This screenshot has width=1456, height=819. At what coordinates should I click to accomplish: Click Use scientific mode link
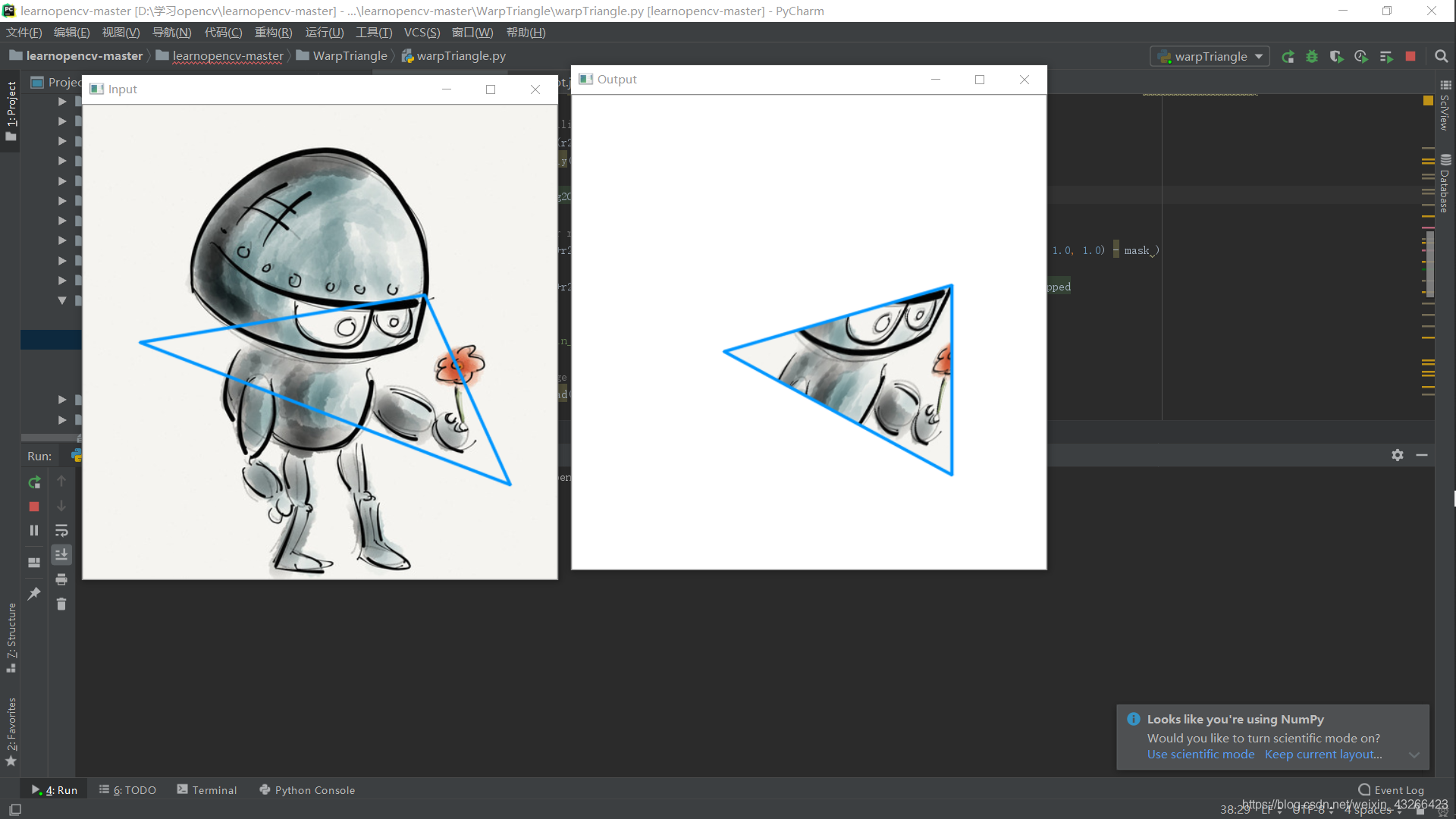click(x=1200, y=755)
